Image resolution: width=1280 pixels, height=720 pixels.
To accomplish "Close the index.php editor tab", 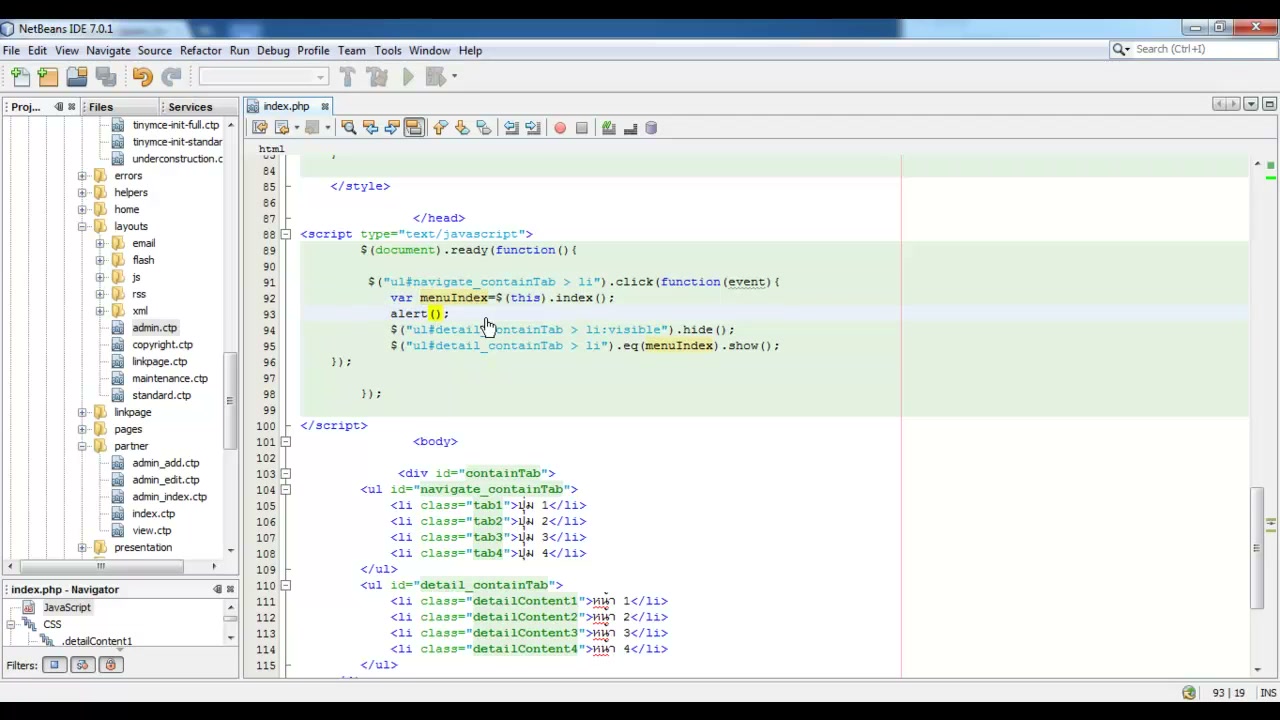I will (x=324, y=106).
